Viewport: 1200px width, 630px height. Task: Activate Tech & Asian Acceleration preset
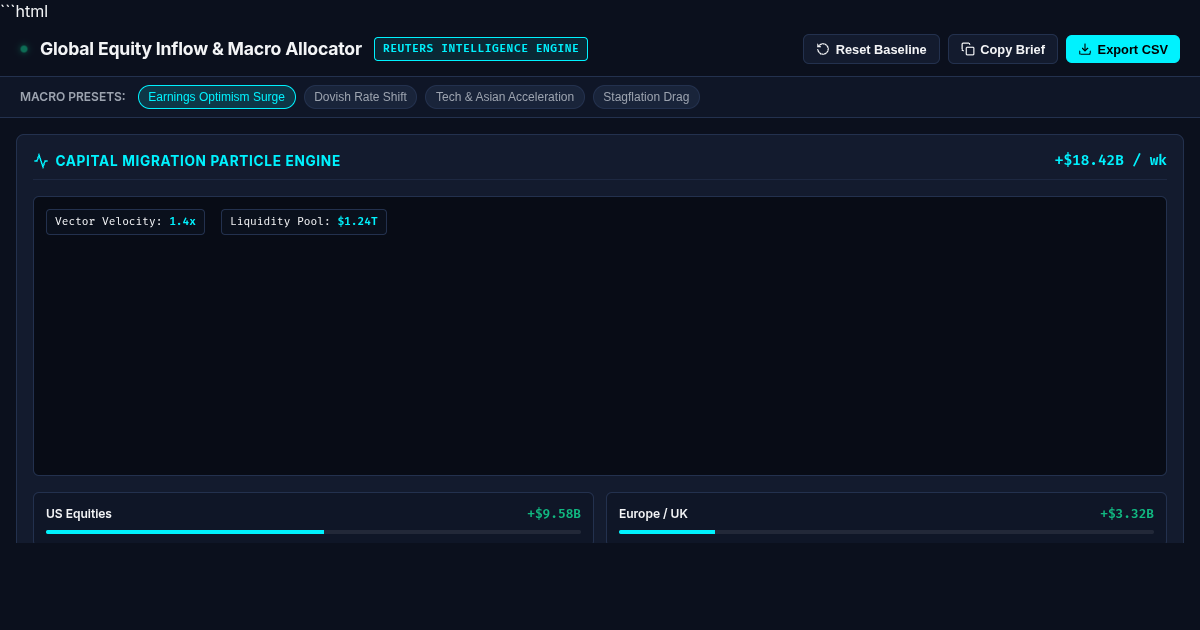coord(505,97)
